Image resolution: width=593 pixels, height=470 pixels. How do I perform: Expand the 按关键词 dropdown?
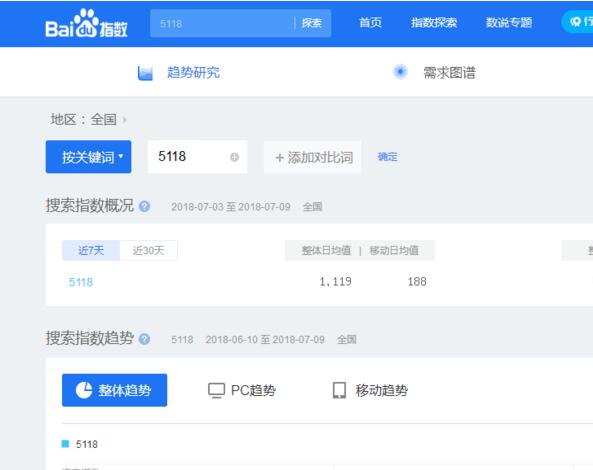pos(88,157)
